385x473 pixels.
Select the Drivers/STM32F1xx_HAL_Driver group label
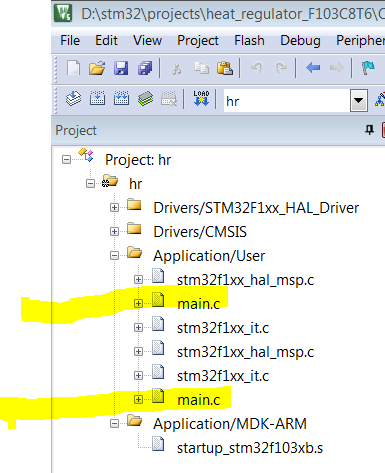(256, 208)
